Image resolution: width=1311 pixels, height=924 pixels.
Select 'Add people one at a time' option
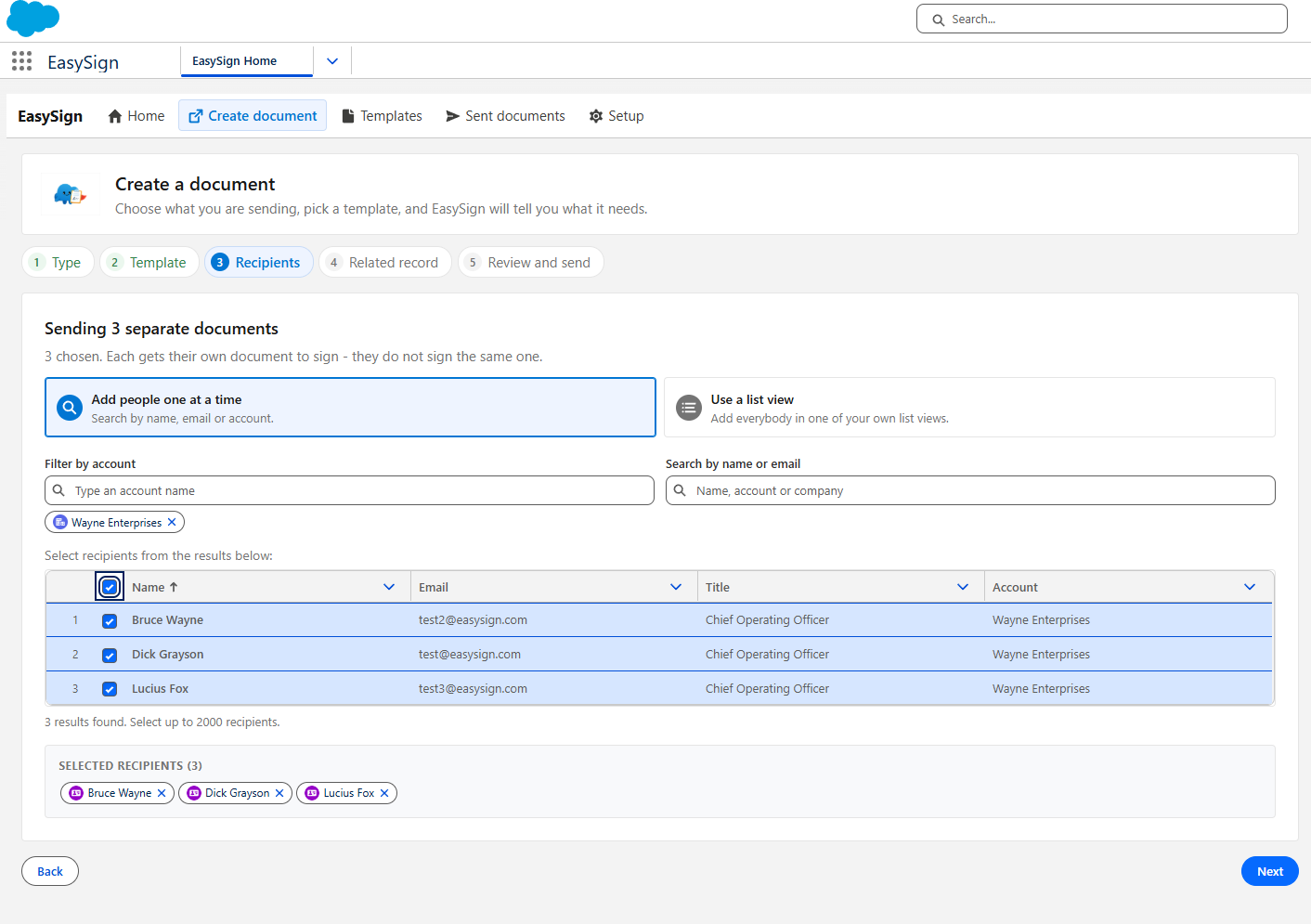click(350, 408)
